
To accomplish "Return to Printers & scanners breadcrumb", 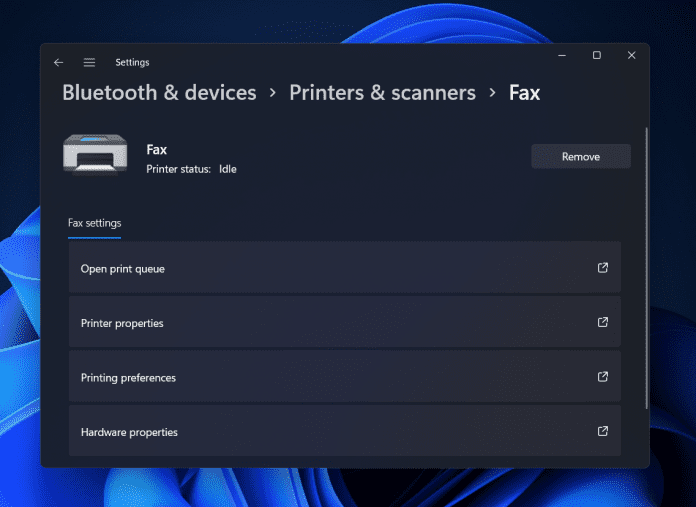I will point(382,93).
